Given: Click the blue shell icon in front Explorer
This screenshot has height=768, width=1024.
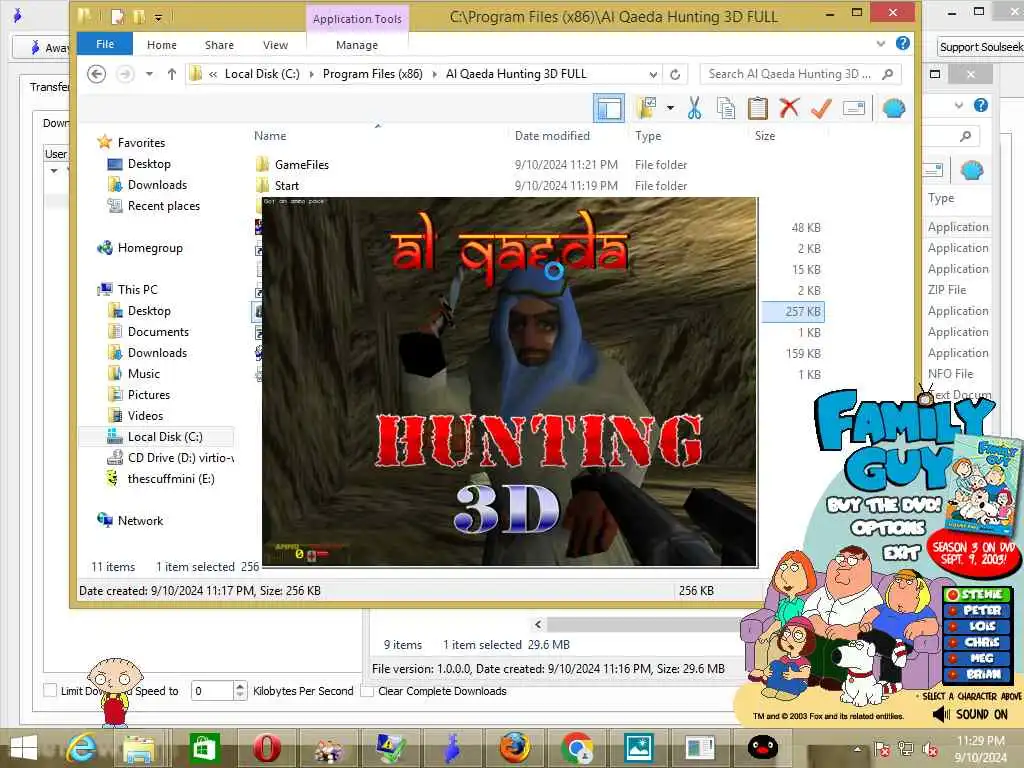Looking at the screenshot, I should click(x=893, y=108).
